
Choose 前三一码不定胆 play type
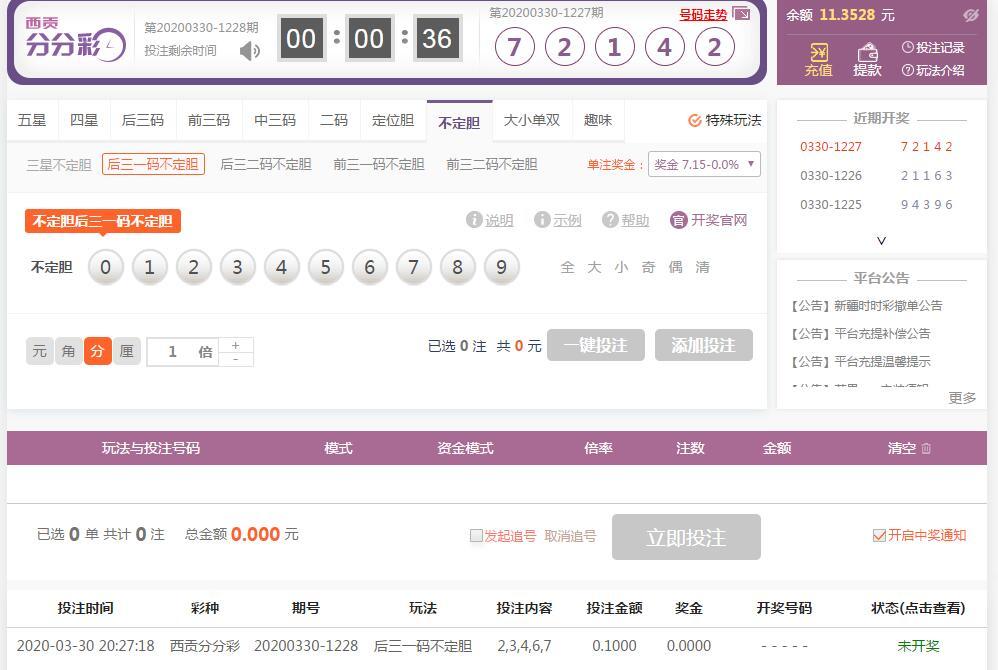coord(379,165)
